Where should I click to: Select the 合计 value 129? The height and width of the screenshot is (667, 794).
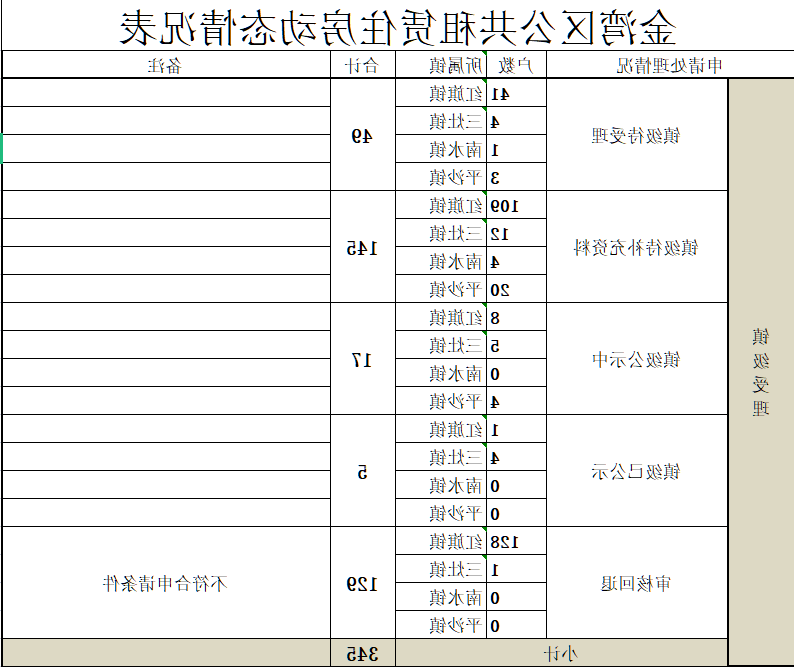[363, 583]
